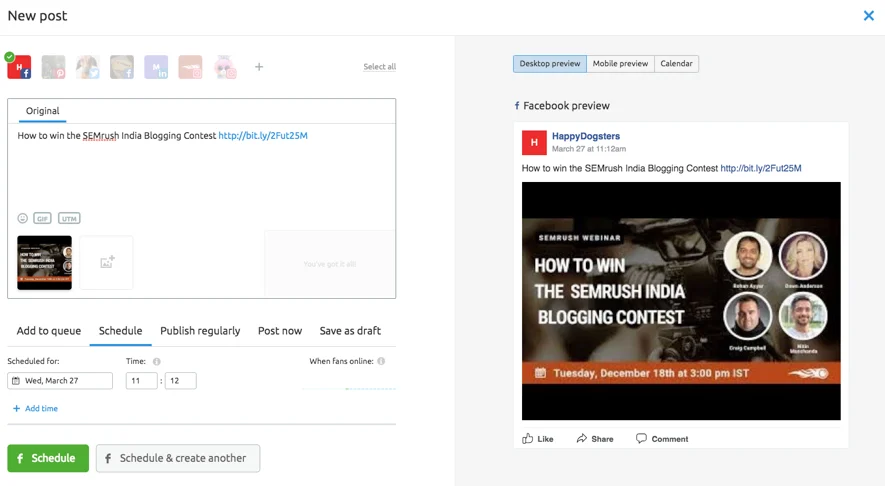The height and width of the screenshot is (486, 885).
Task: Open the bit.ly link in editor text
Action: (x=263, y=135)
